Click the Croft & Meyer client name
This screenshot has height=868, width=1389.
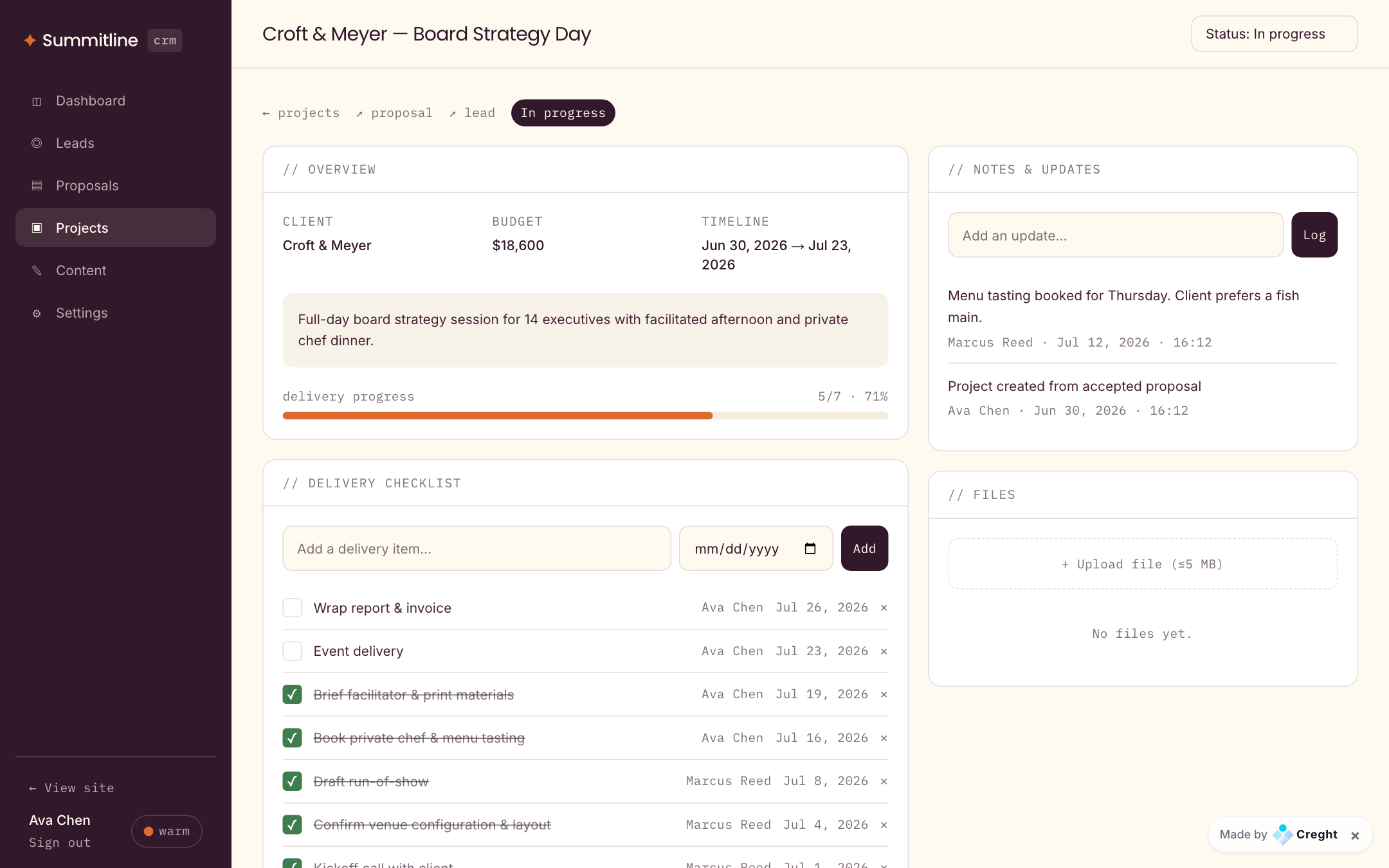327,246
